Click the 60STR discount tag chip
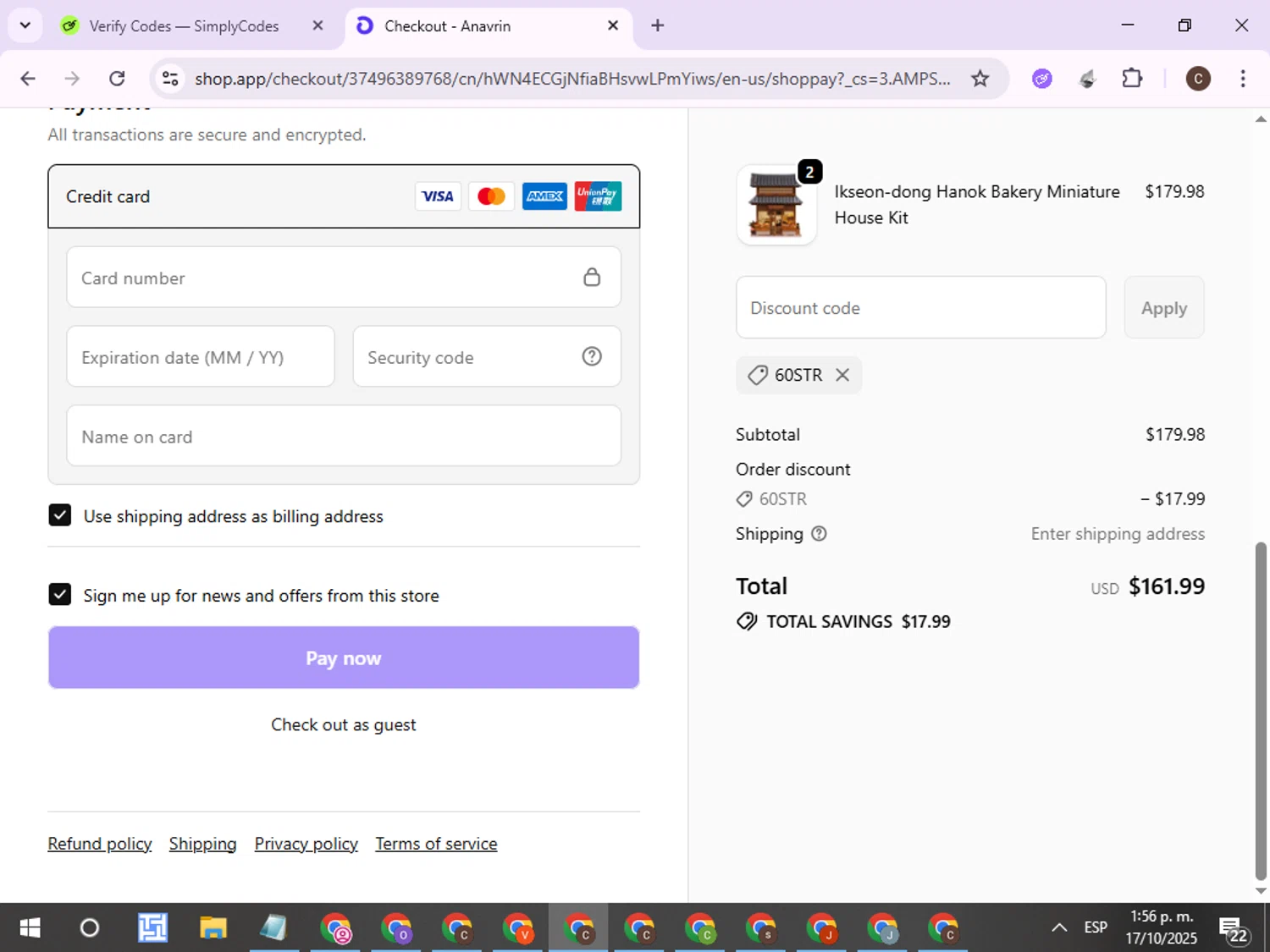1270x952 pixels. (799, 375)
